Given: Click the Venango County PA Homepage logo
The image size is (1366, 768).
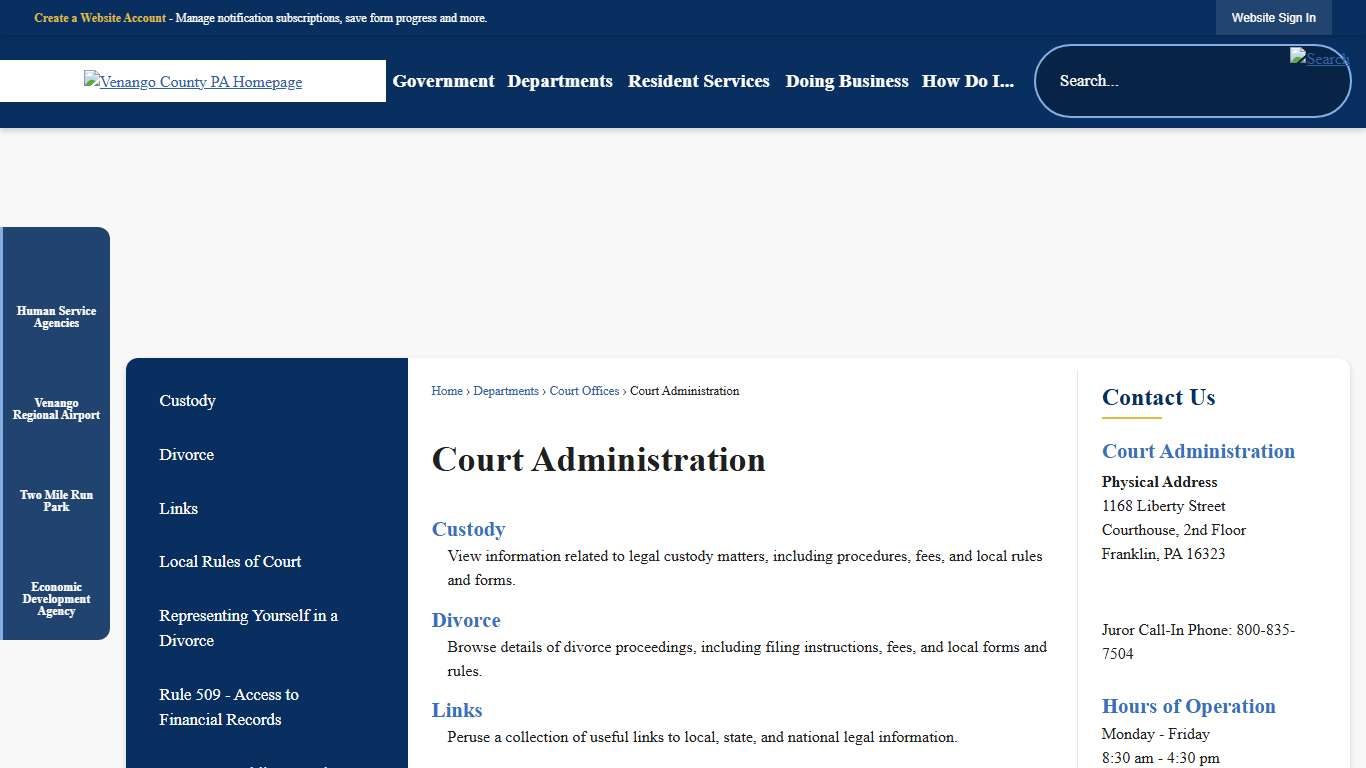Looking at the screenshot, I should click(192, 81).
